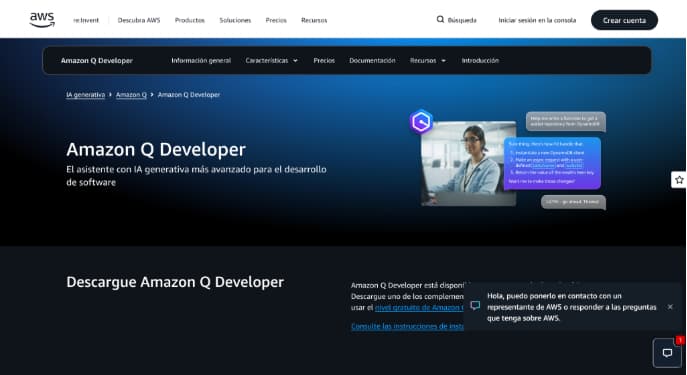The height and width of the screenshot is (375, 687).
Task: Select Documentación tab
Action: click(x=372, y=60)
